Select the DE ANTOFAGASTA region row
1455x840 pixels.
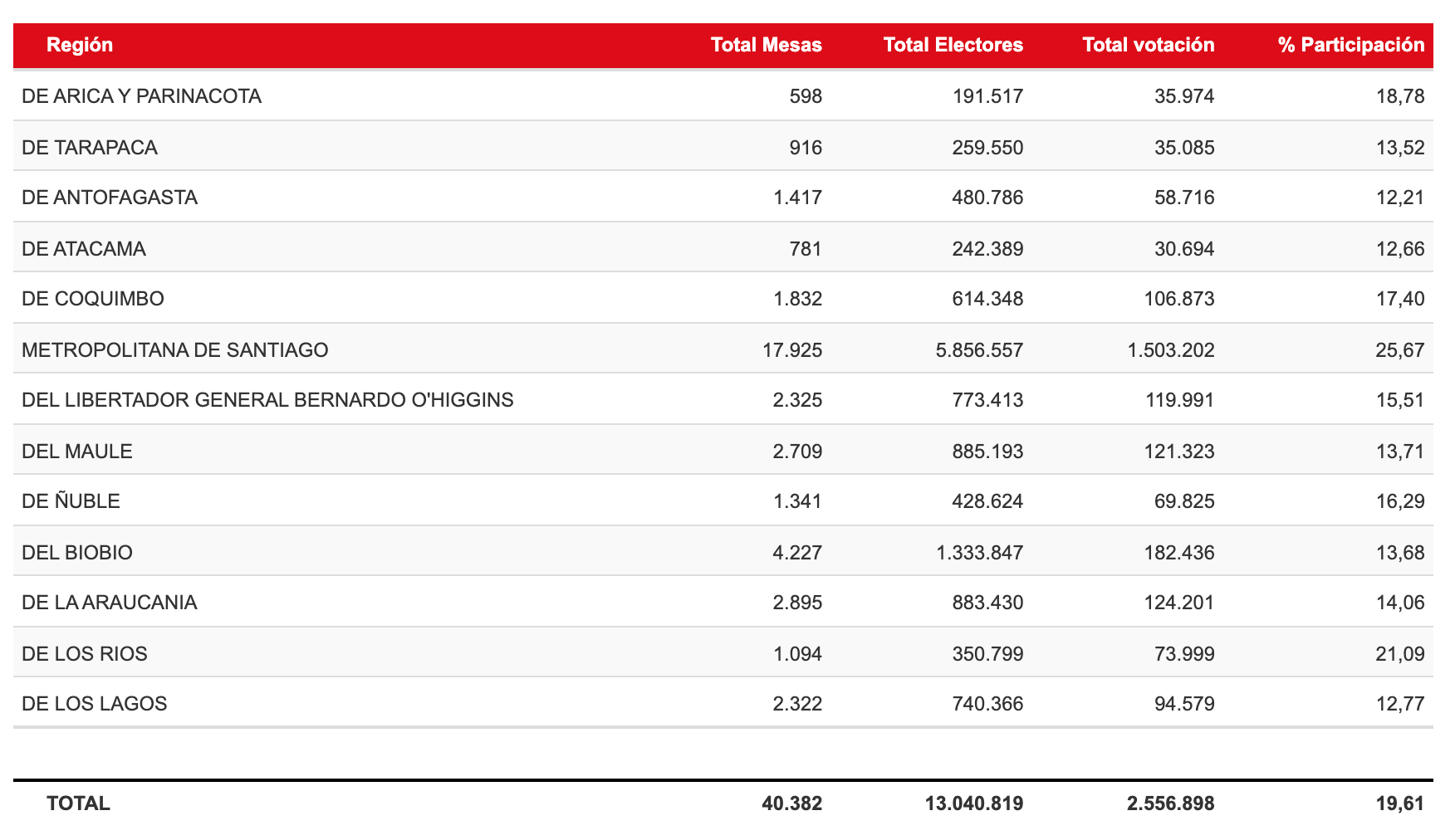[110, 198]
